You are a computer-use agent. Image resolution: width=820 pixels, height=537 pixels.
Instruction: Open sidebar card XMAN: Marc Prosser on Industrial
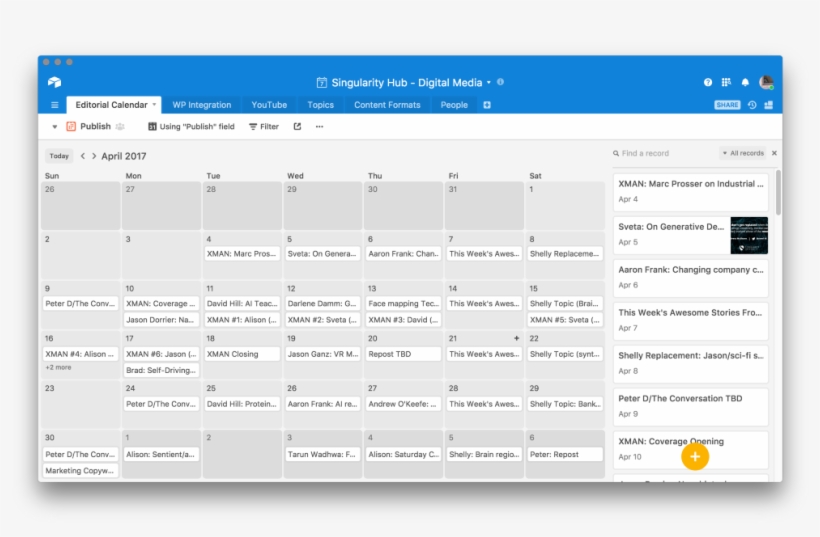(690, 191)
